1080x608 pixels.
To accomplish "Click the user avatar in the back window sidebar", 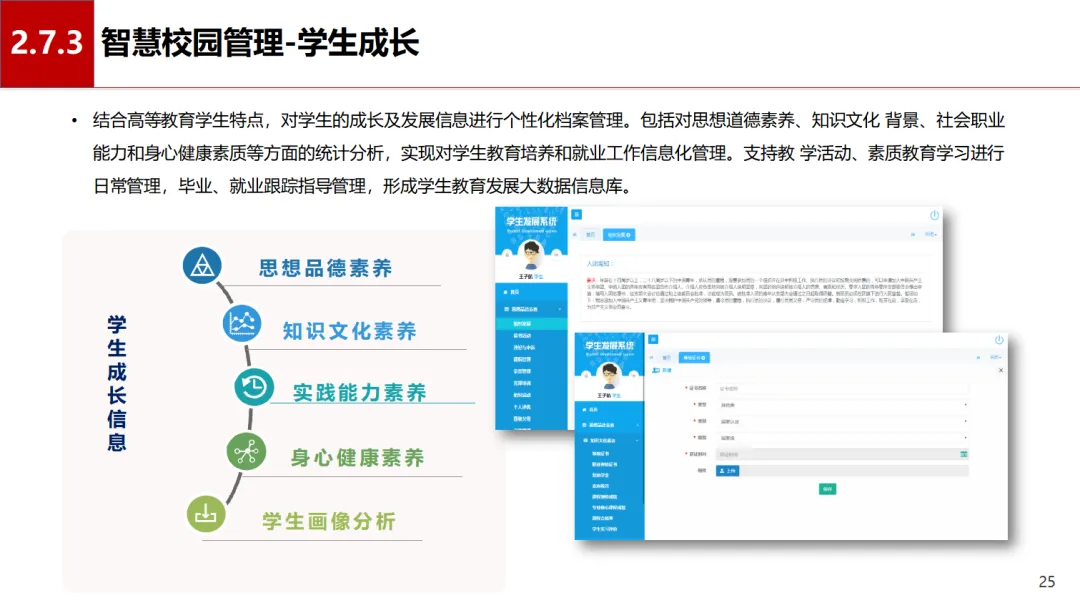I will coord(531,255).
